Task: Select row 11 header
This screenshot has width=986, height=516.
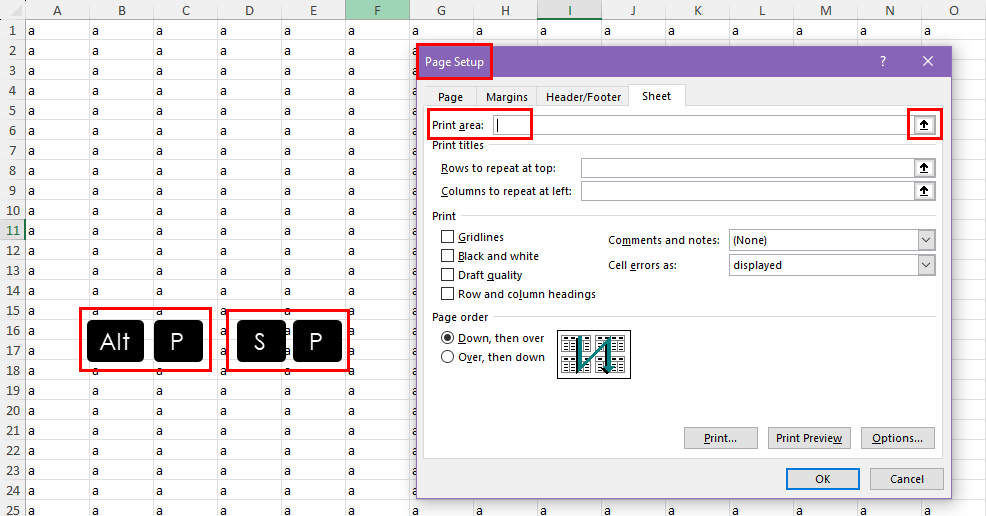Action: tap(12, 230)
